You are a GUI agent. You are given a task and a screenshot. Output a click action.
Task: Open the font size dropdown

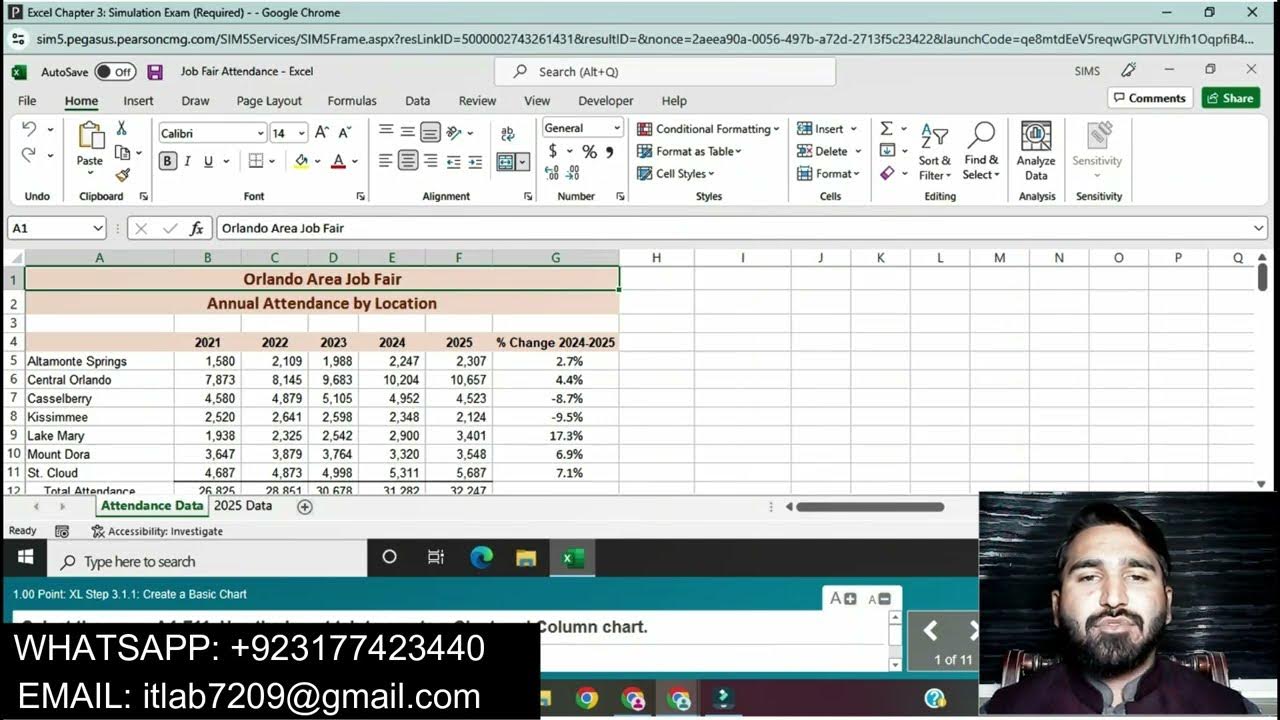click(301, 133)
